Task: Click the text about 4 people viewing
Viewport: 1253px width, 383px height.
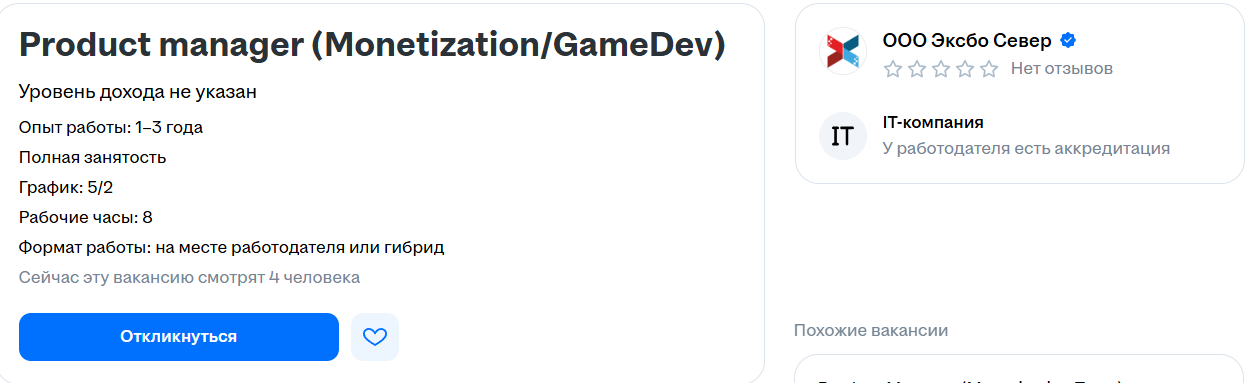Action: pos(190,277)
